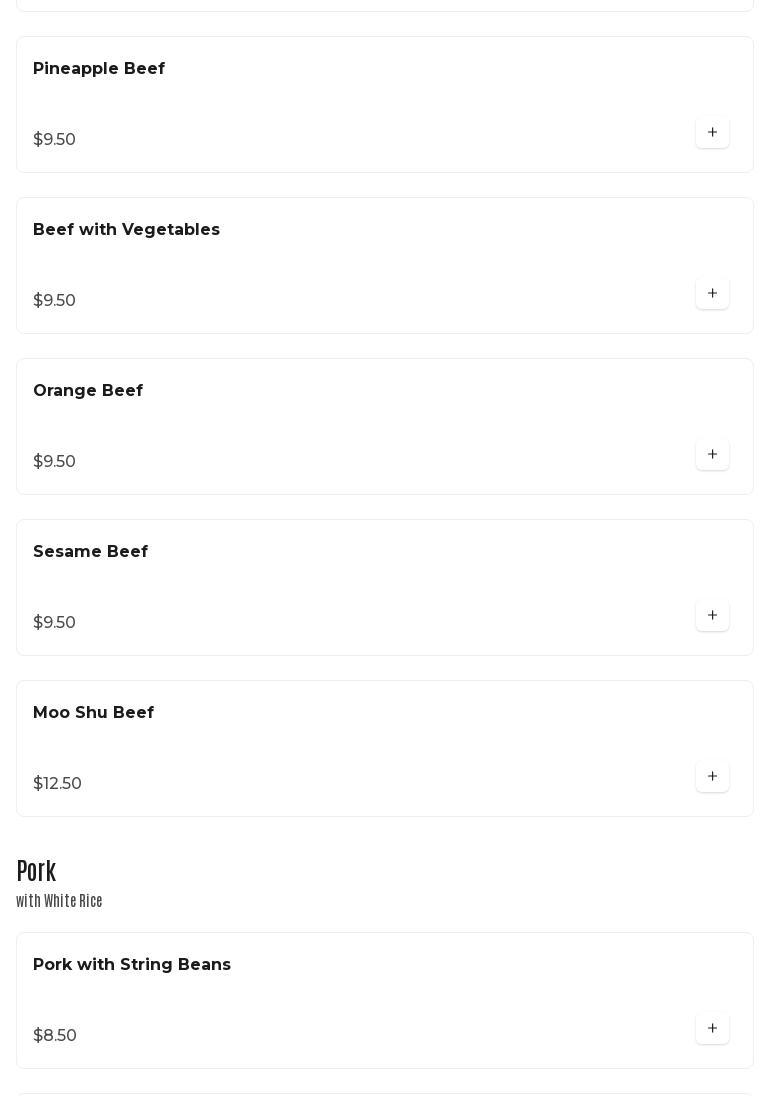
Task: Click the Orange Beef item name
Action: click(x=88, y=391)
